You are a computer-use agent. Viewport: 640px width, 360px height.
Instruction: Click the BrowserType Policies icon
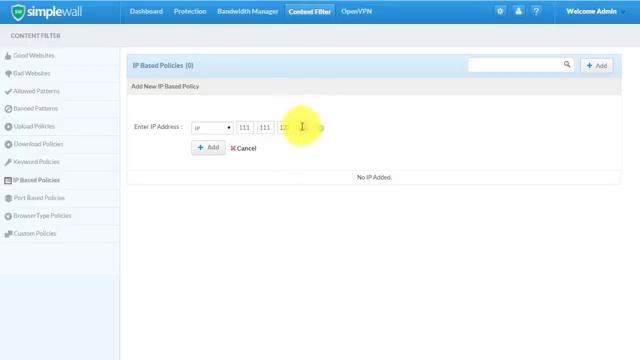pos(8,216)
